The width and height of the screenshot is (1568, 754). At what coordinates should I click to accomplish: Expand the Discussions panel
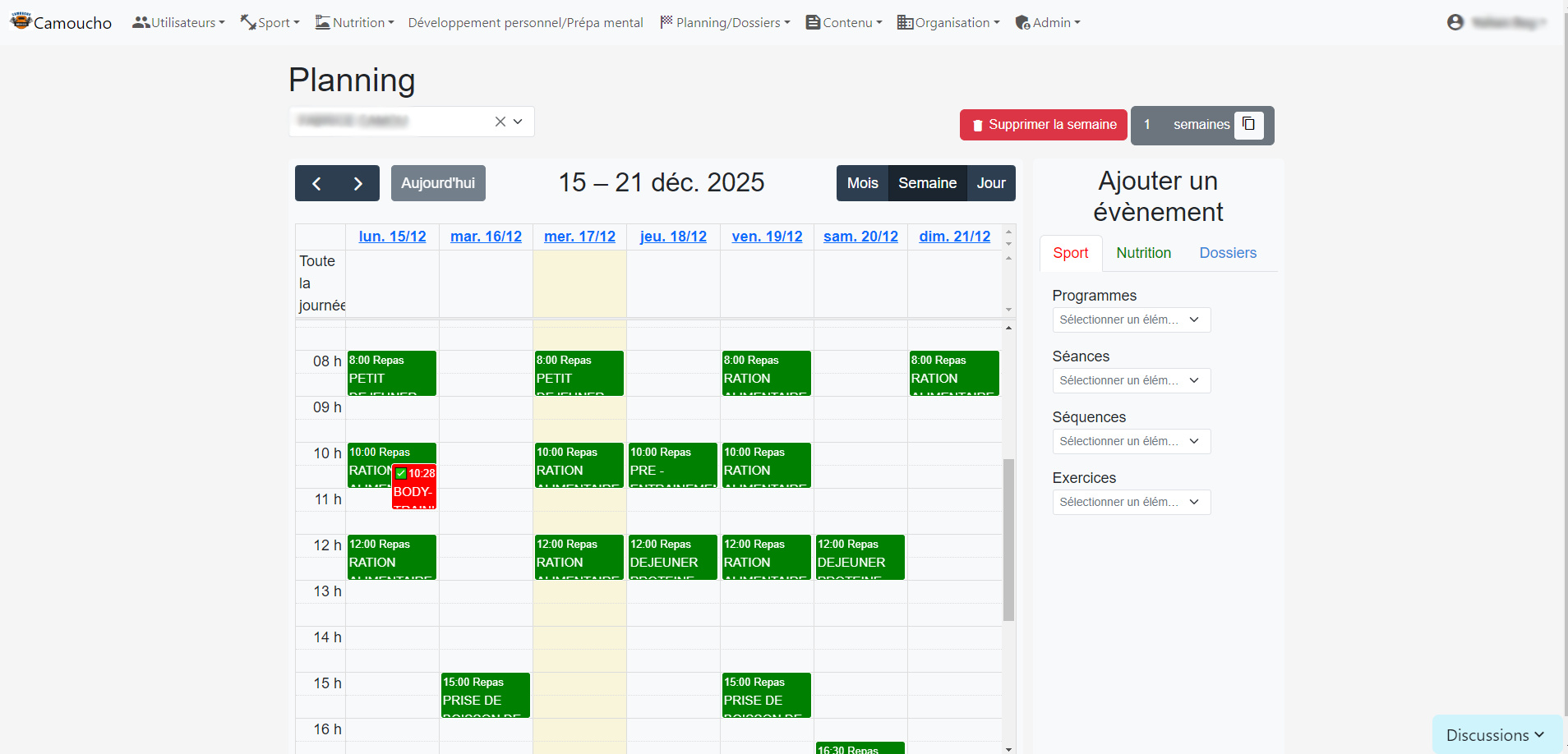1497,733
